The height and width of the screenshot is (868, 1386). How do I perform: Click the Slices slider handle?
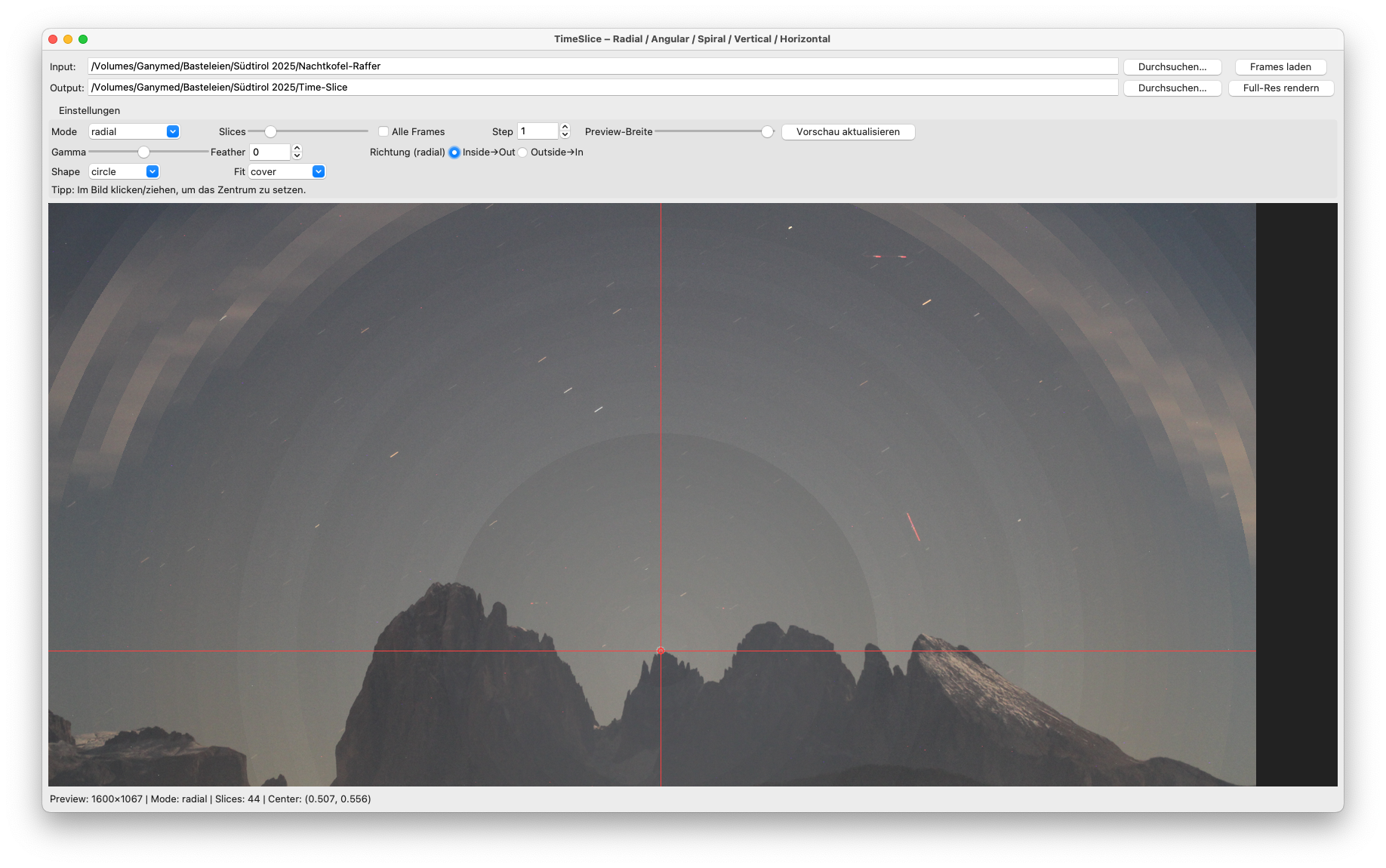pyautogui.click(x=270, y=131)
